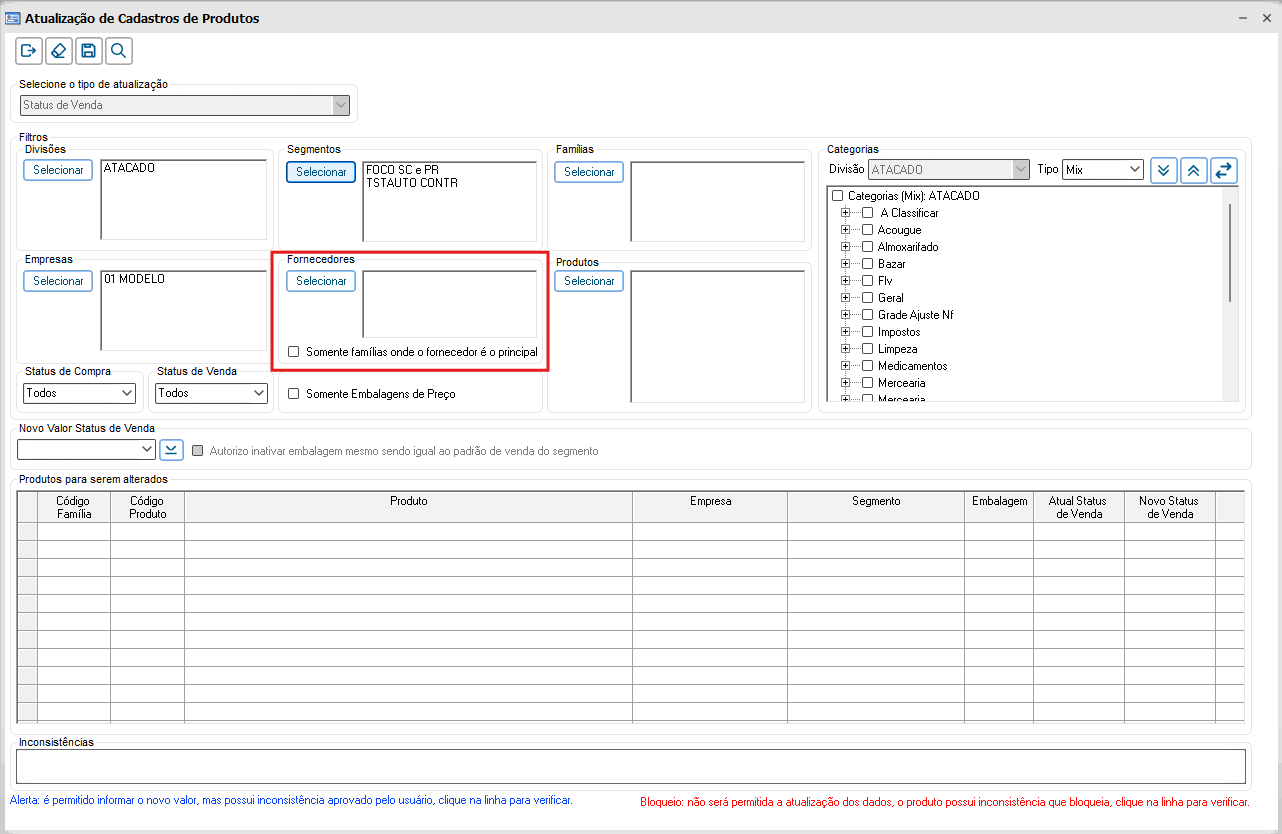Enable 'Somente famílias onde o fornecedor é o principal'
The height and width of the screenshot is (834, 1282).
294,352
